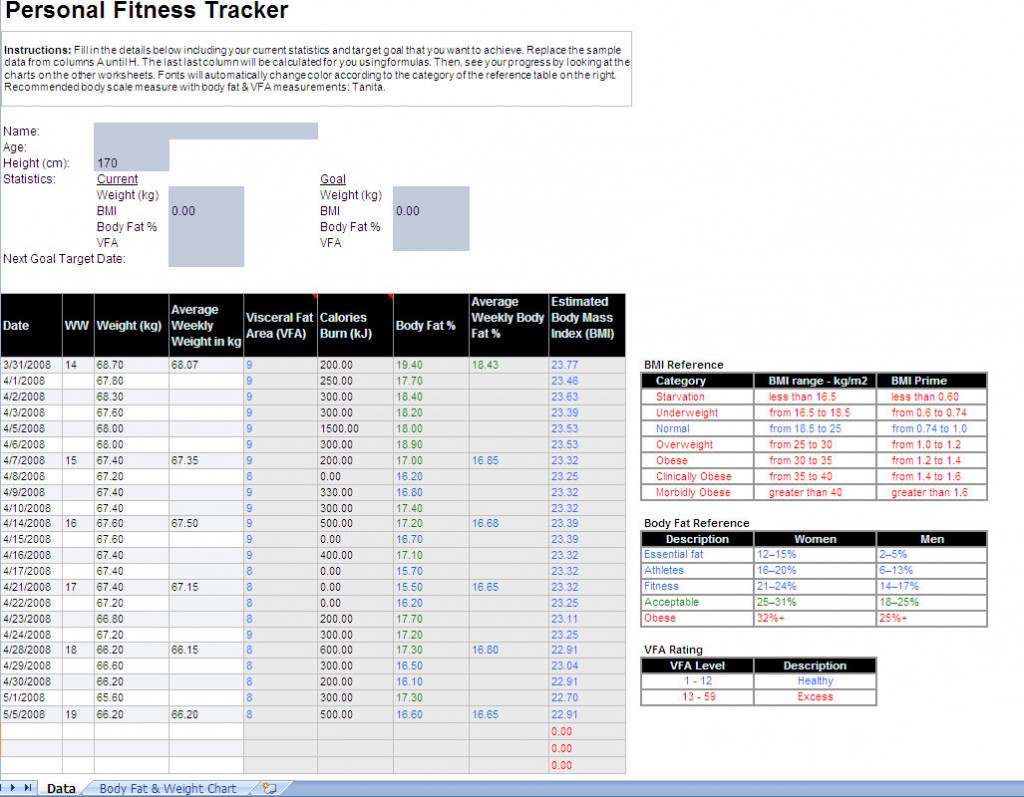Select the Healthy description cell
Screen dimensions: 1024x797
point(814,681)
